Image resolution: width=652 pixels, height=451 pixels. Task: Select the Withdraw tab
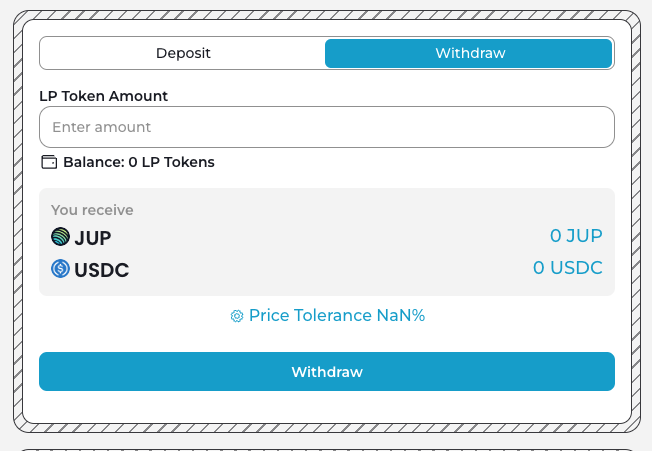469,54
